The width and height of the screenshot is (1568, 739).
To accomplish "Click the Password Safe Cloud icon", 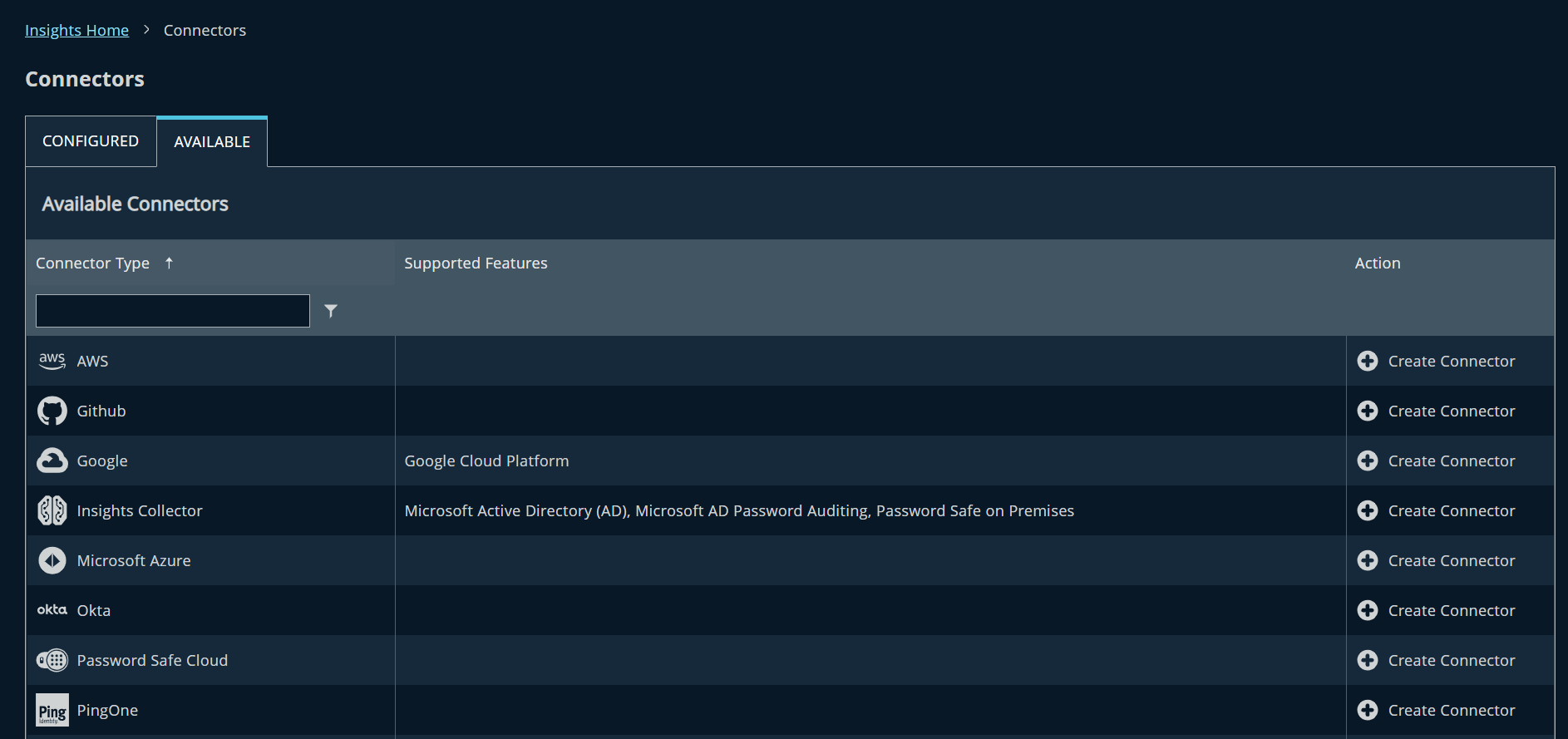I will (52, 660).
